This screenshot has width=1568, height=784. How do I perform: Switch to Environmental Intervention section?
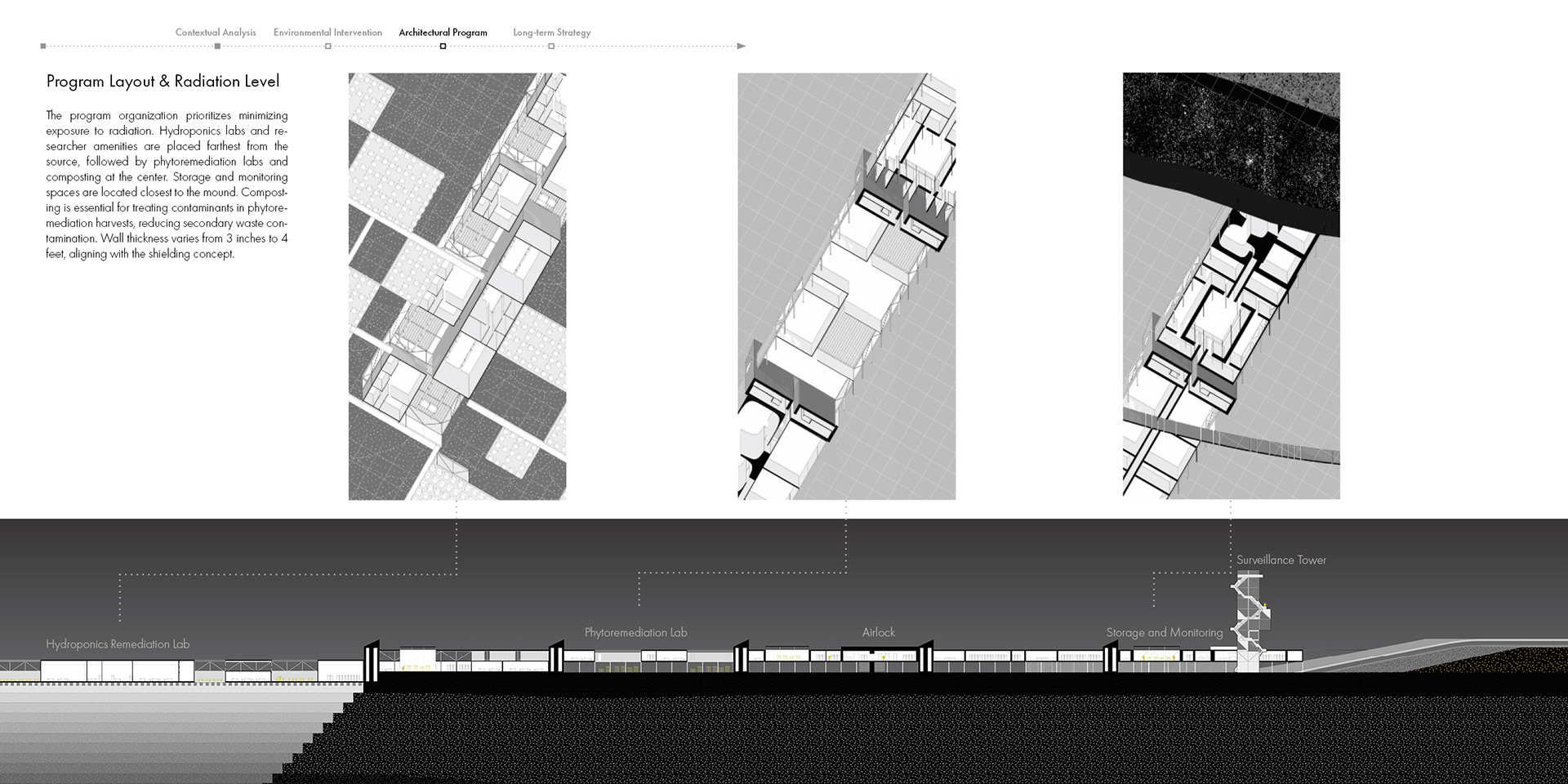click(x=327, y=33)
